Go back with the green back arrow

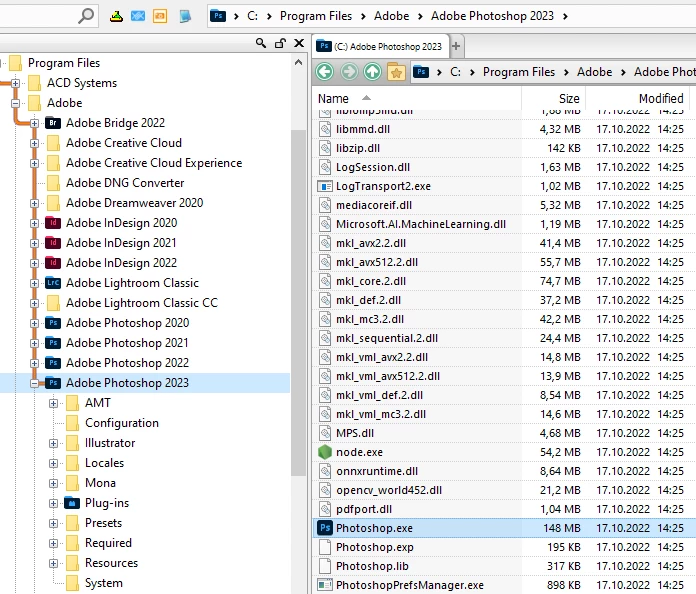(324, 71)
